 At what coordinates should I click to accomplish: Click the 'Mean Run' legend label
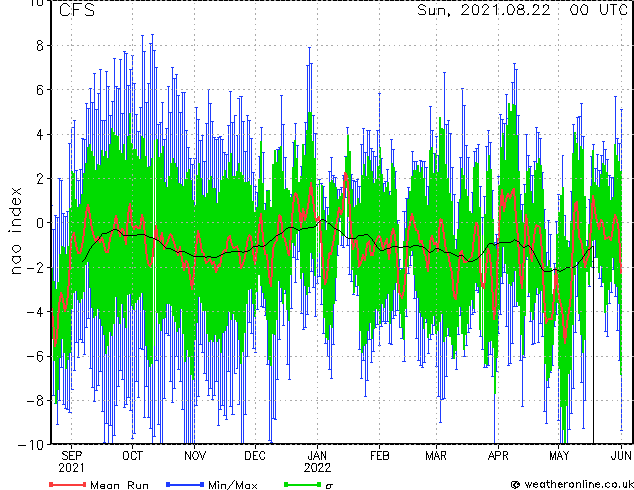[119, 485]
